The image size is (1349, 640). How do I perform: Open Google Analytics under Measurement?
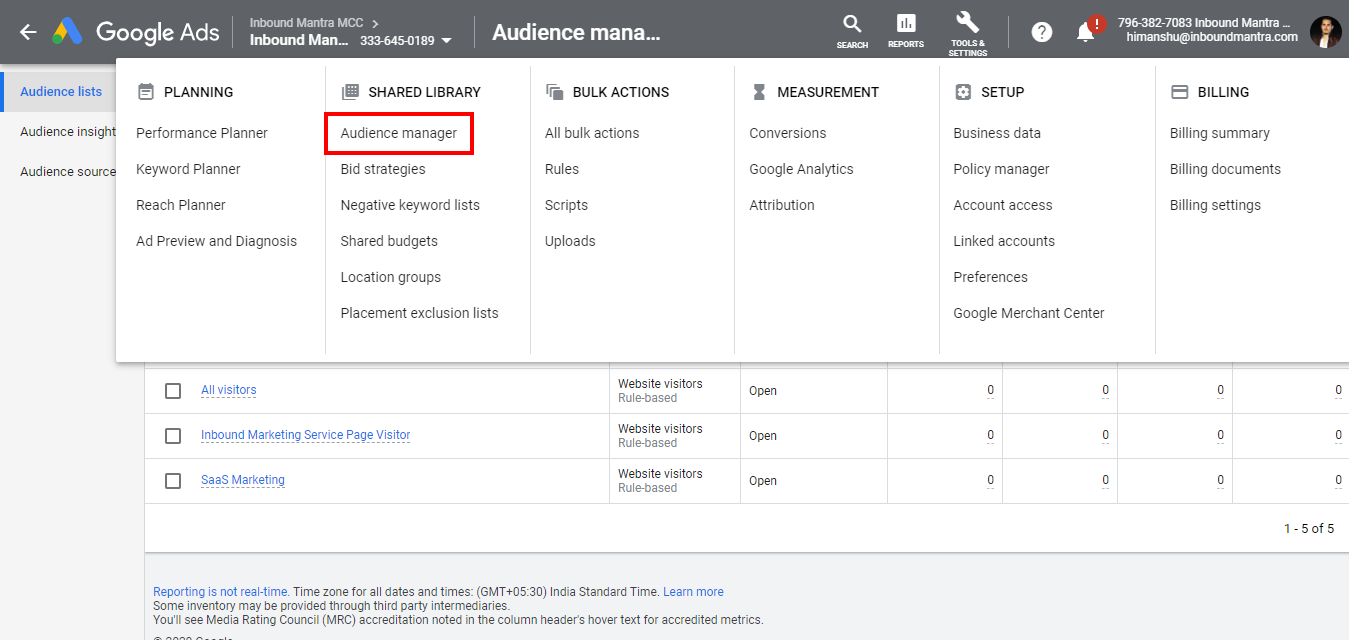(x=801, y=169)
